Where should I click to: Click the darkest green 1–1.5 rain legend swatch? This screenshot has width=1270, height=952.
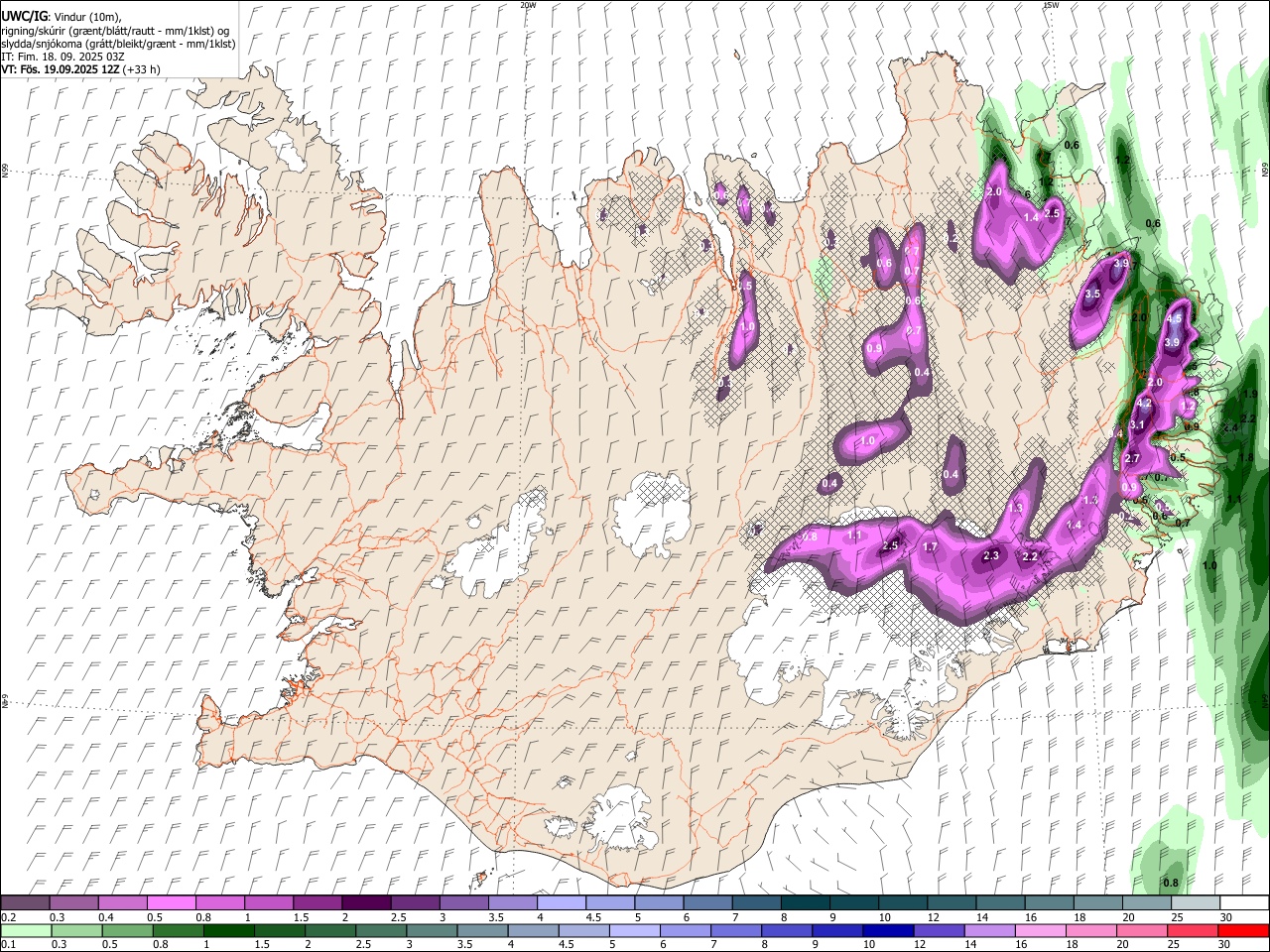(x=227, y=930)
